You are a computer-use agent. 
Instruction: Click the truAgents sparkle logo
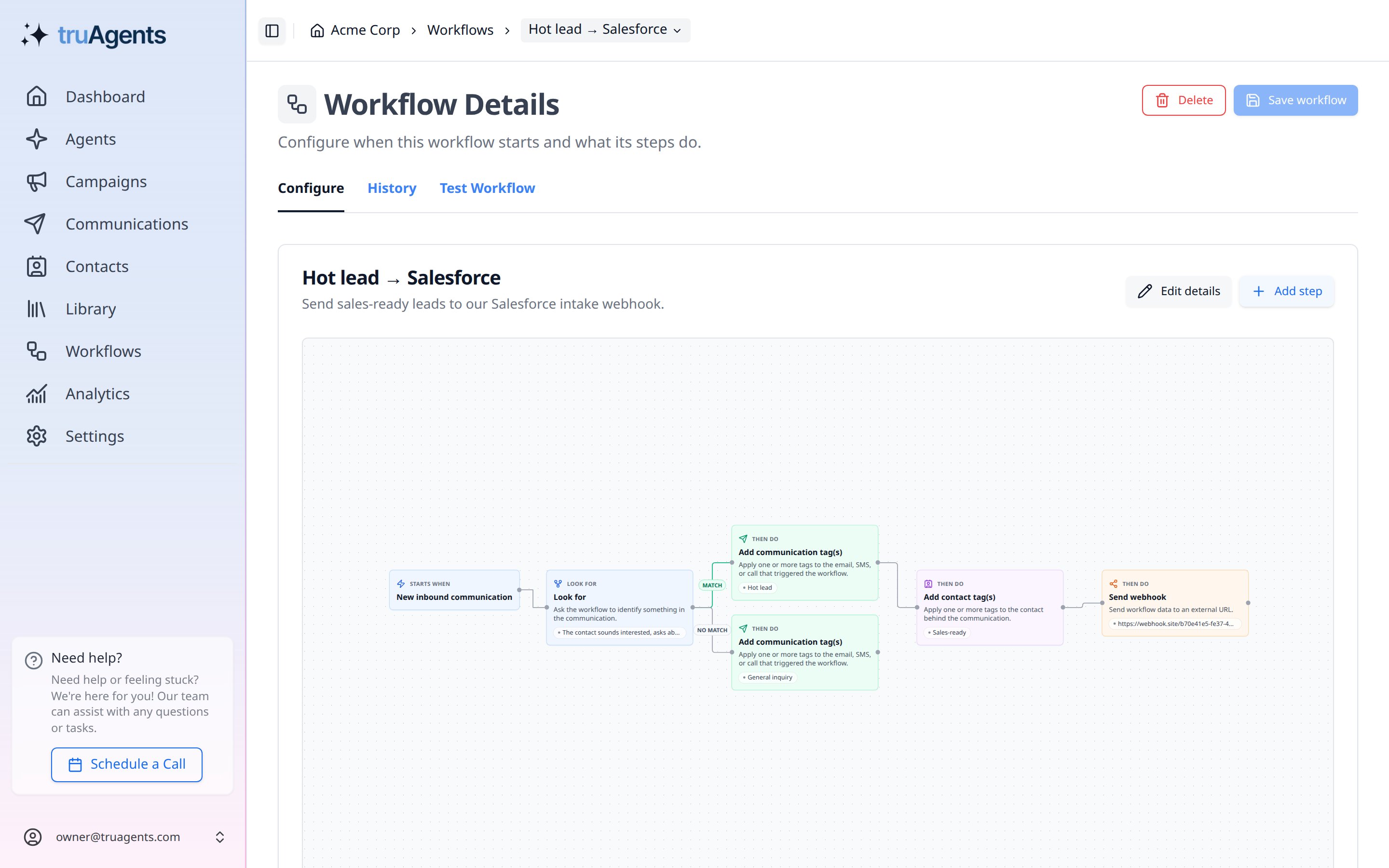pyautogui.click(x=34, y=35)
